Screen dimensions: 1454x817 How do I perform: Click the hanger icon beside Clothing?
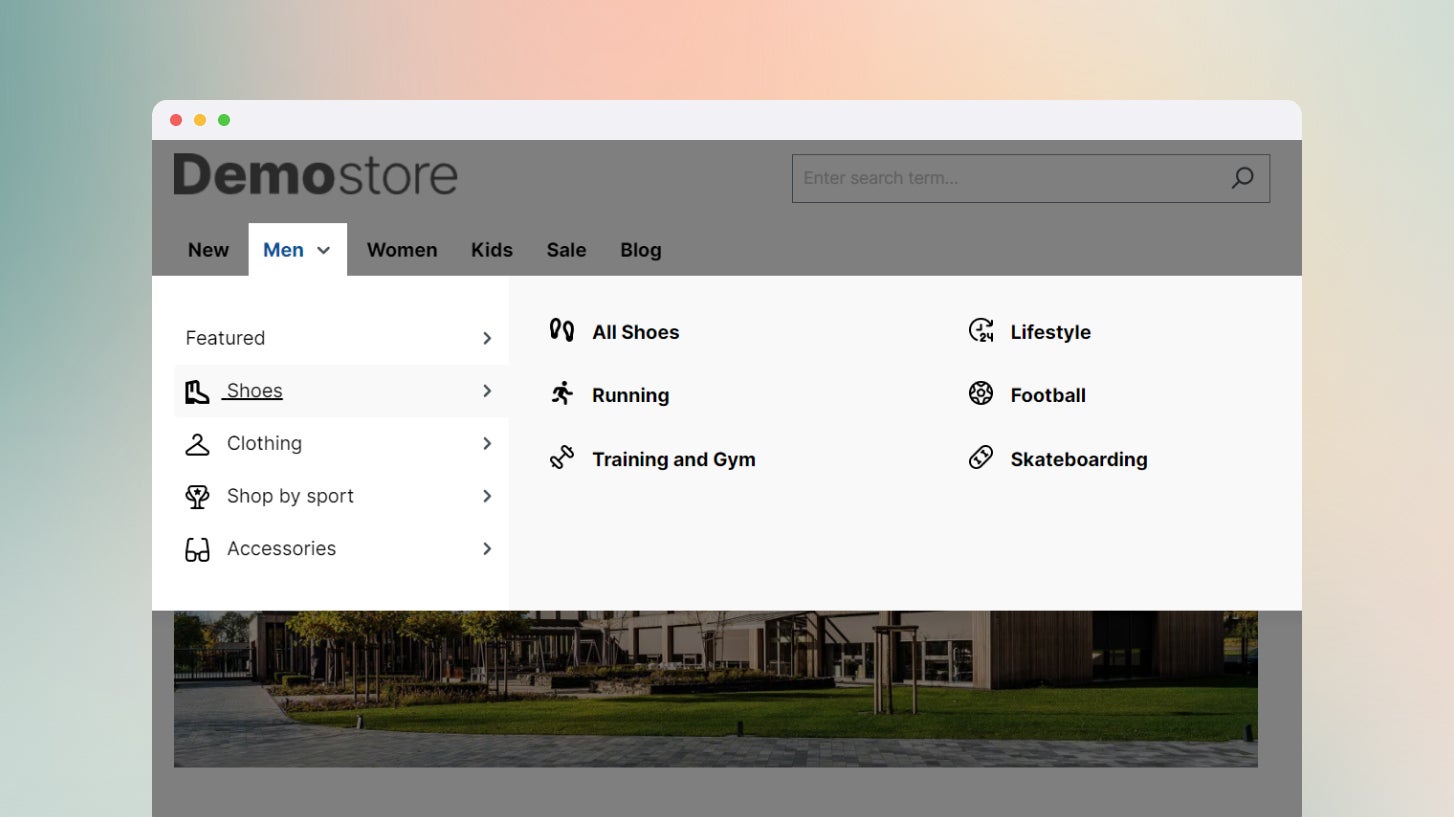point(197,444)
